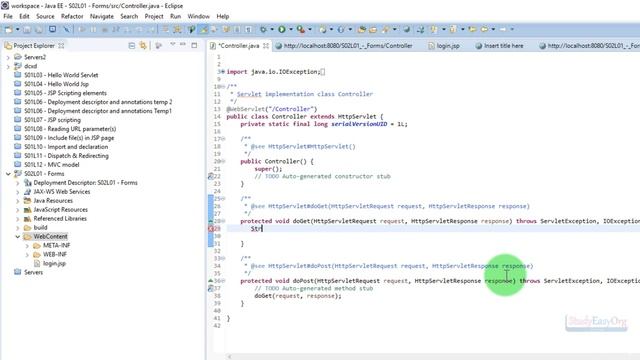Select JAX-WS Web Services item
This screenshot has height=360, width=640.
click(x=62, y=192)
